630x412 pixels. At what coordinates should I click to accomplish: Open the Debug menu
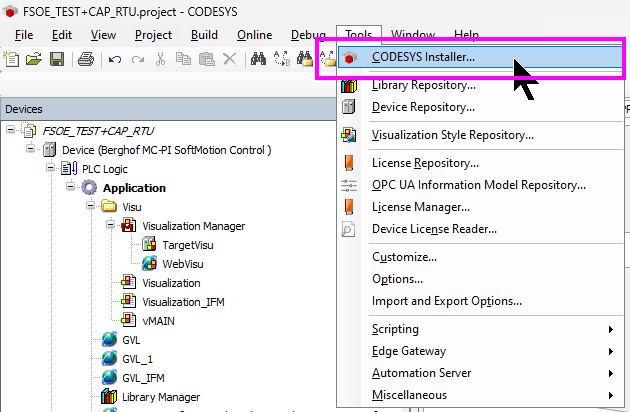309,35
